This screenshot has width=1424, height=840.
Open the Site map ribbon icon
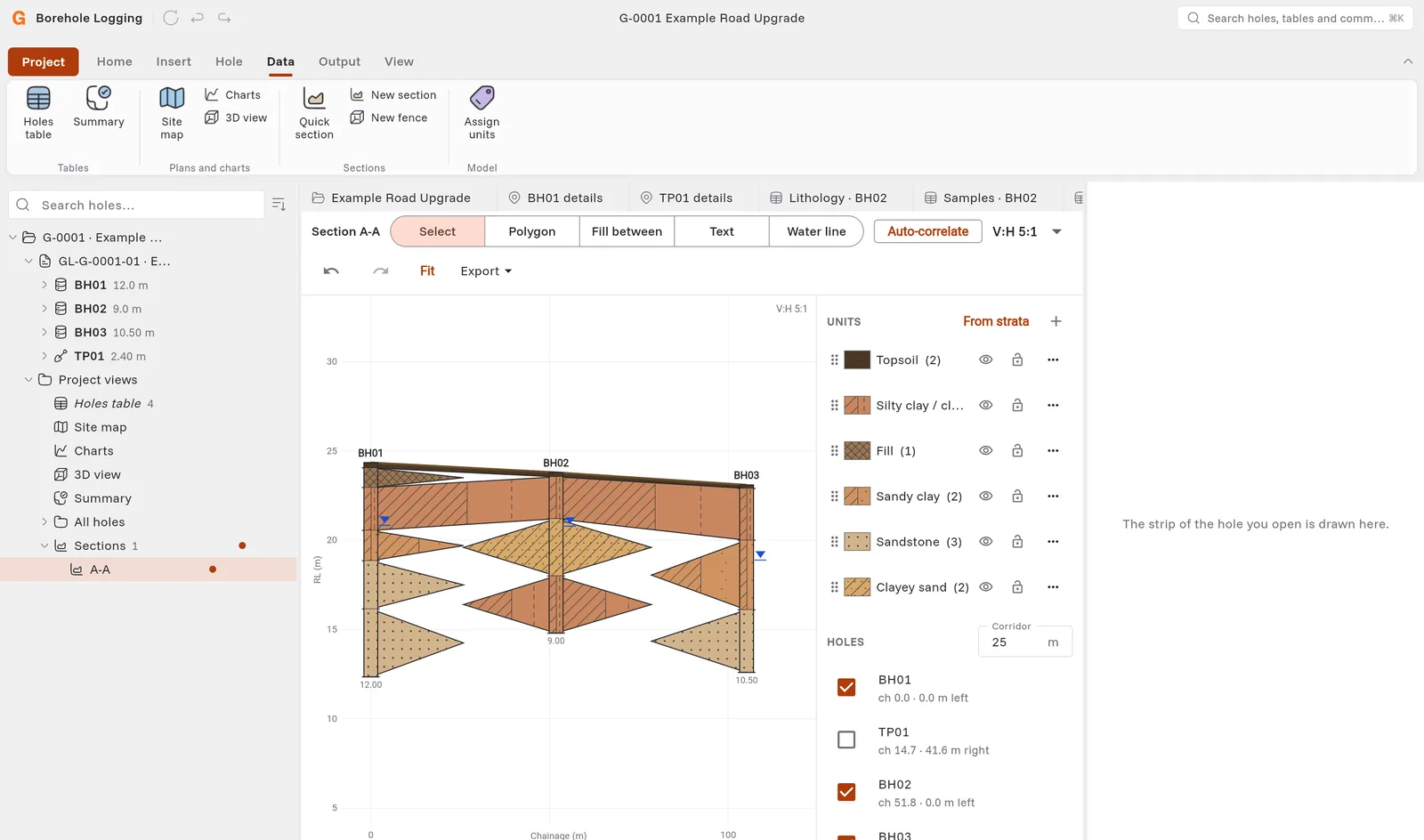[172, 112]
